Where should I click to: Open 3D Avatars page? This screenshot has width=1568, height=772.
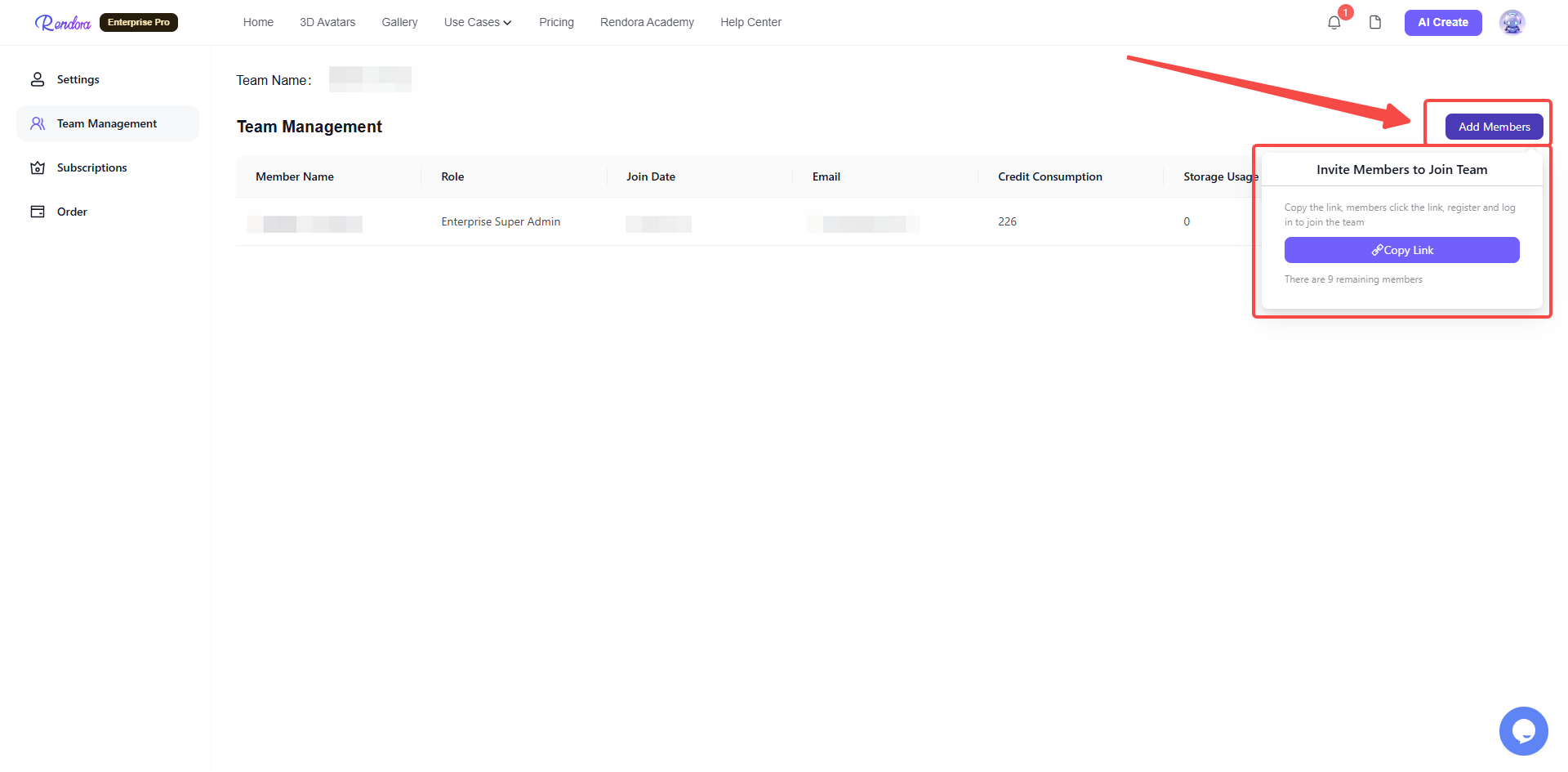327,22
